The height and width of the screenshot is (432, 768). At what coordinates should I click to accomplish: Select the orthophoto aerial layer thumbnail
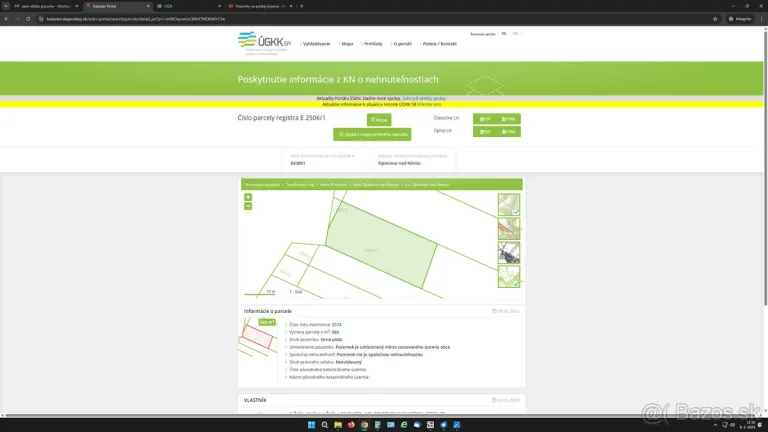(509, 253)
